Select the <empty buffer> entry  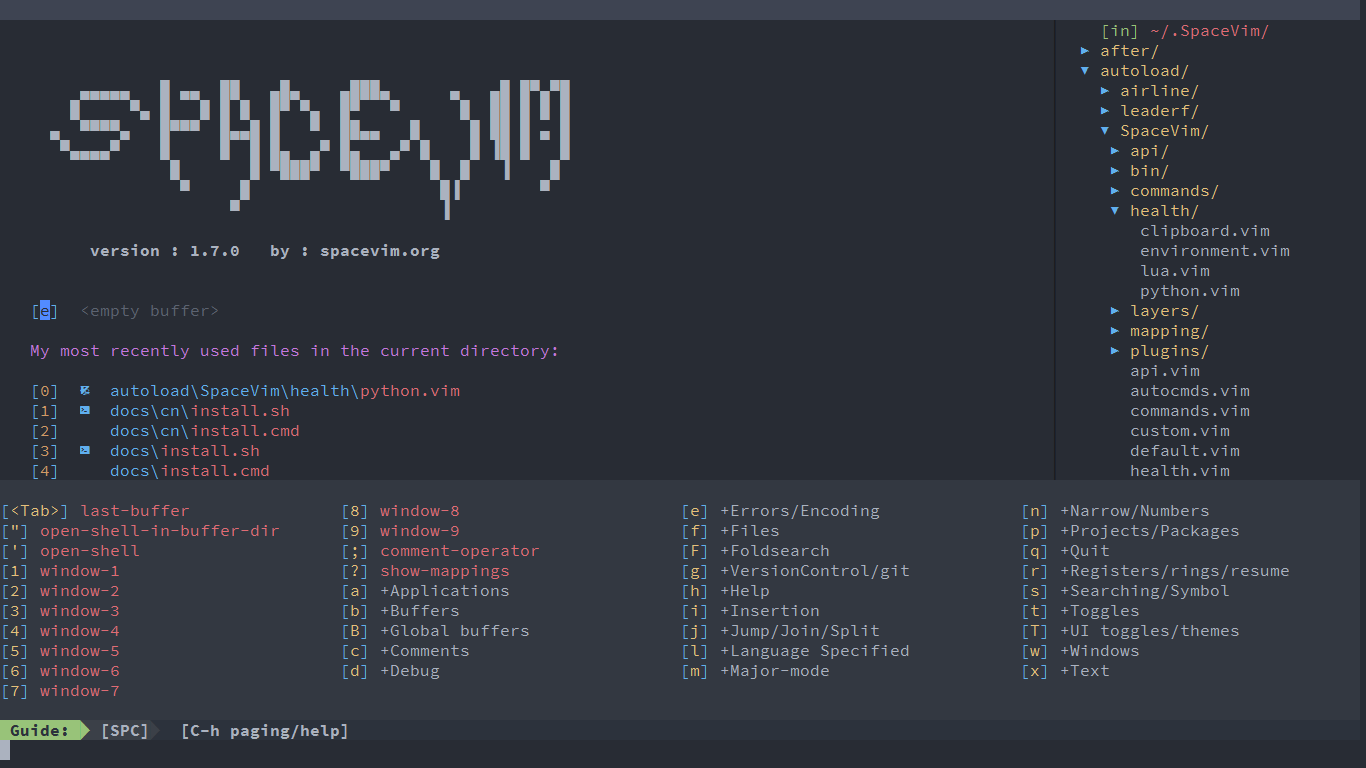pos(150,311)
